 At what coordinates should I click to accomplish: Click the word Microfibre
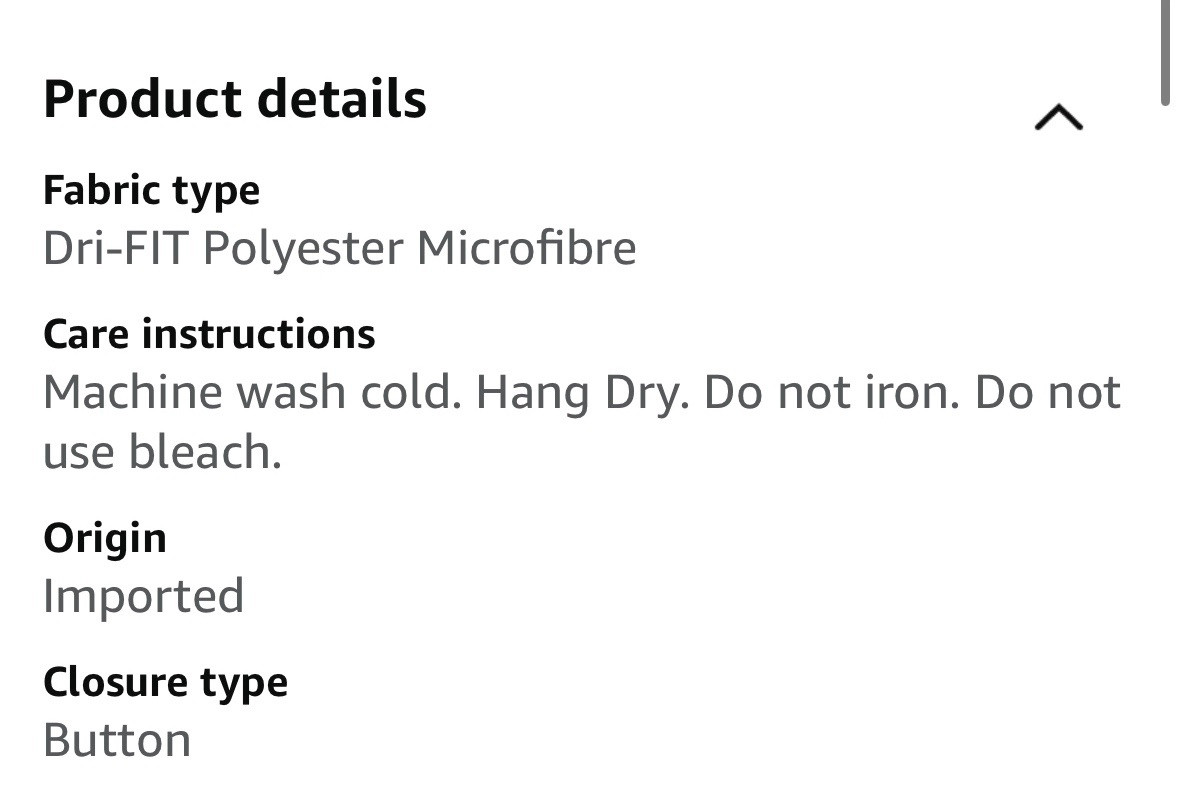coord(526,249)
